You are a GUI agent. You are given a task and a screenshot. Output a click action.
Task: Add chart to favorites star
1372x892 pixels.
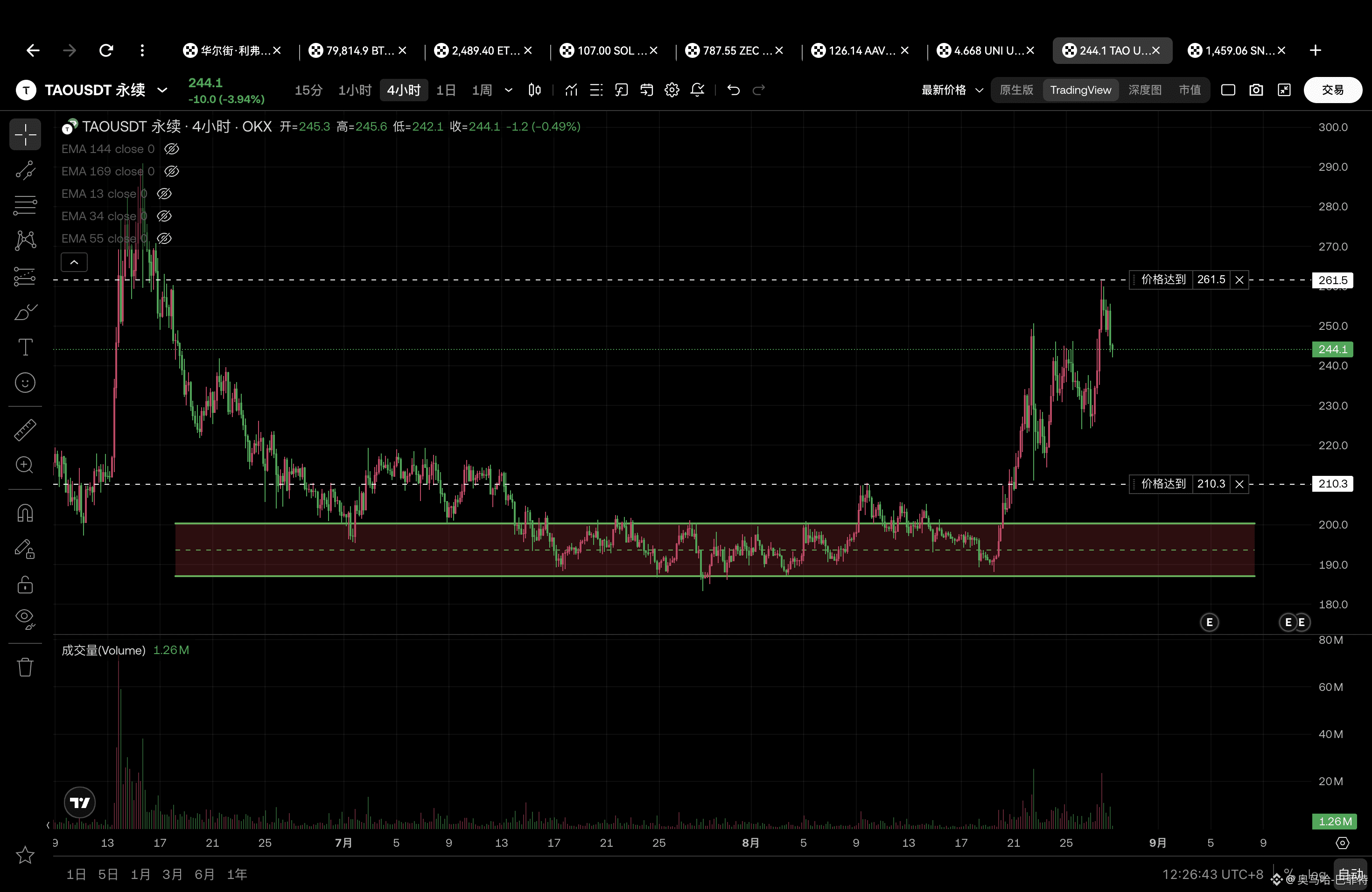pos(25,855)
